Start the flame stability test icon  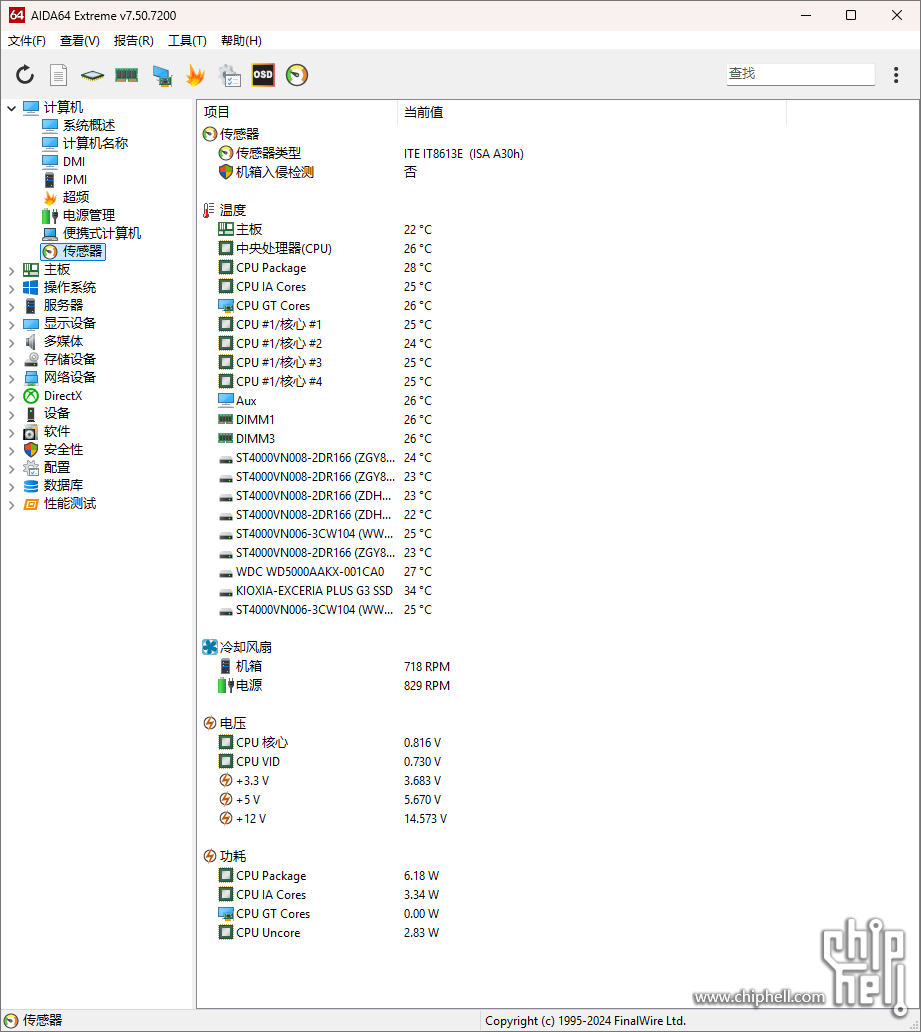pos(196,75)
